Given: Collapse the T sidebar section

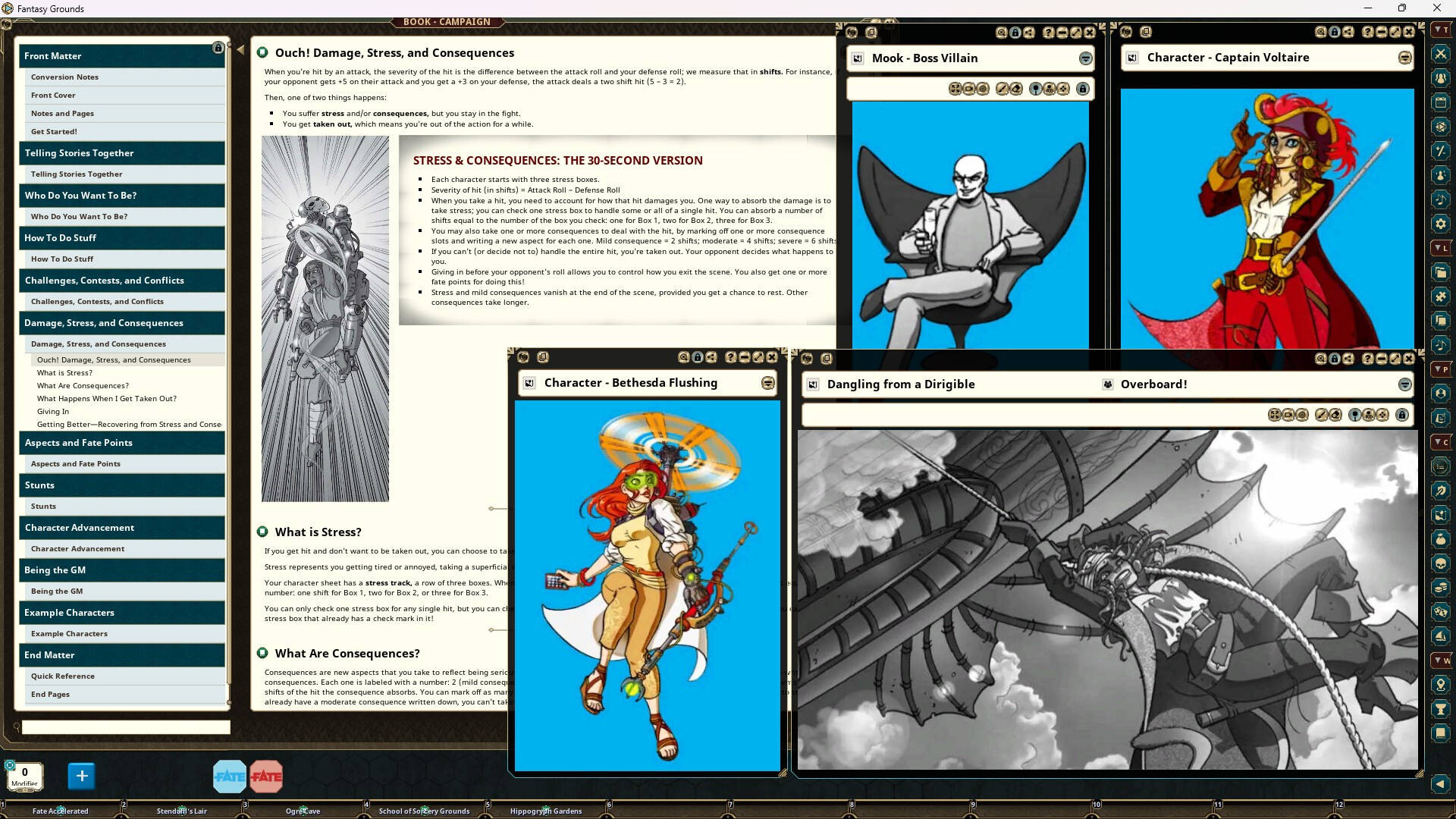Looking at the screenshot, I should [x=1440, y=30].
